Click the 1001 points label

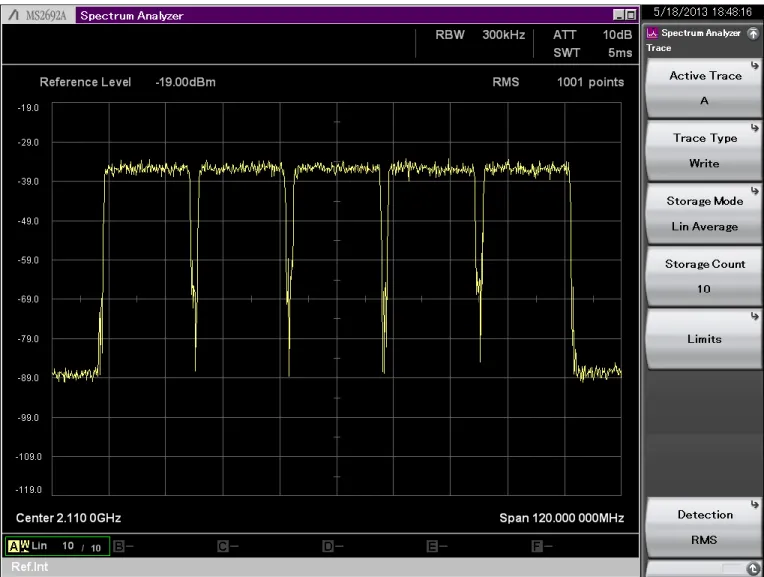(591, 82)
